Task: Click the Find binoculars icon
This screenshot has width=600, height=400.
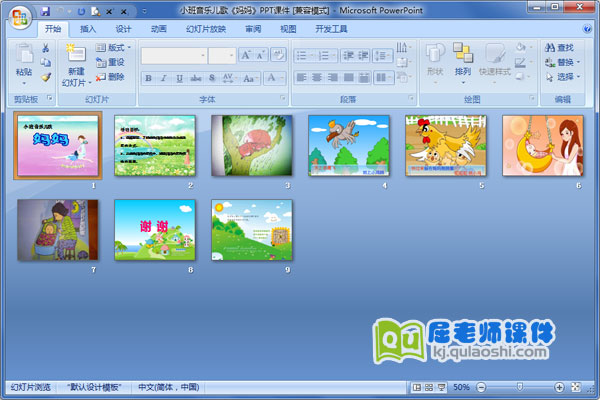Action: [x=549, y=48]
